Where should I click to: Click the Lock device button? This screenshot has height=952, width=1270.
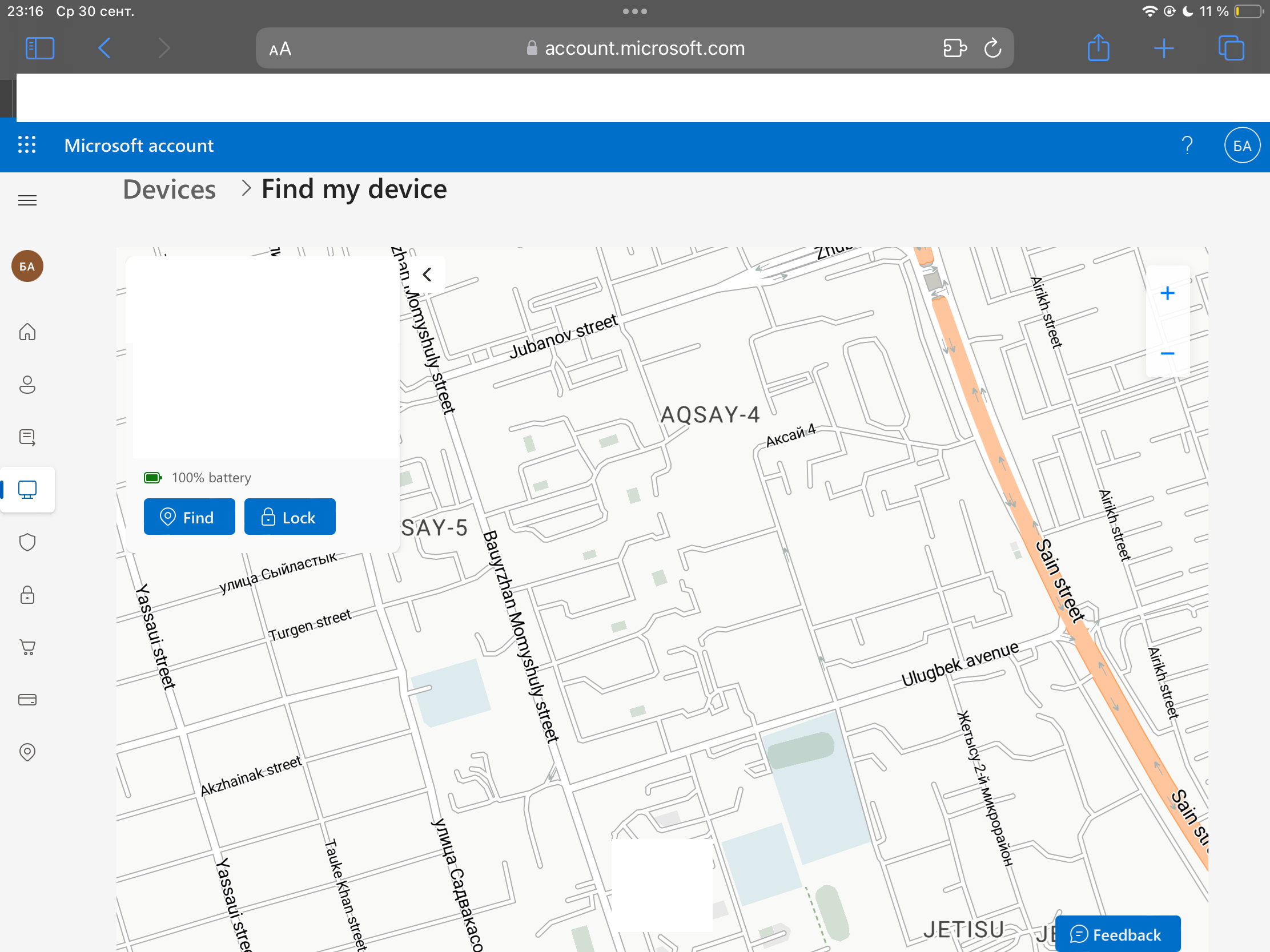point(290,517)
